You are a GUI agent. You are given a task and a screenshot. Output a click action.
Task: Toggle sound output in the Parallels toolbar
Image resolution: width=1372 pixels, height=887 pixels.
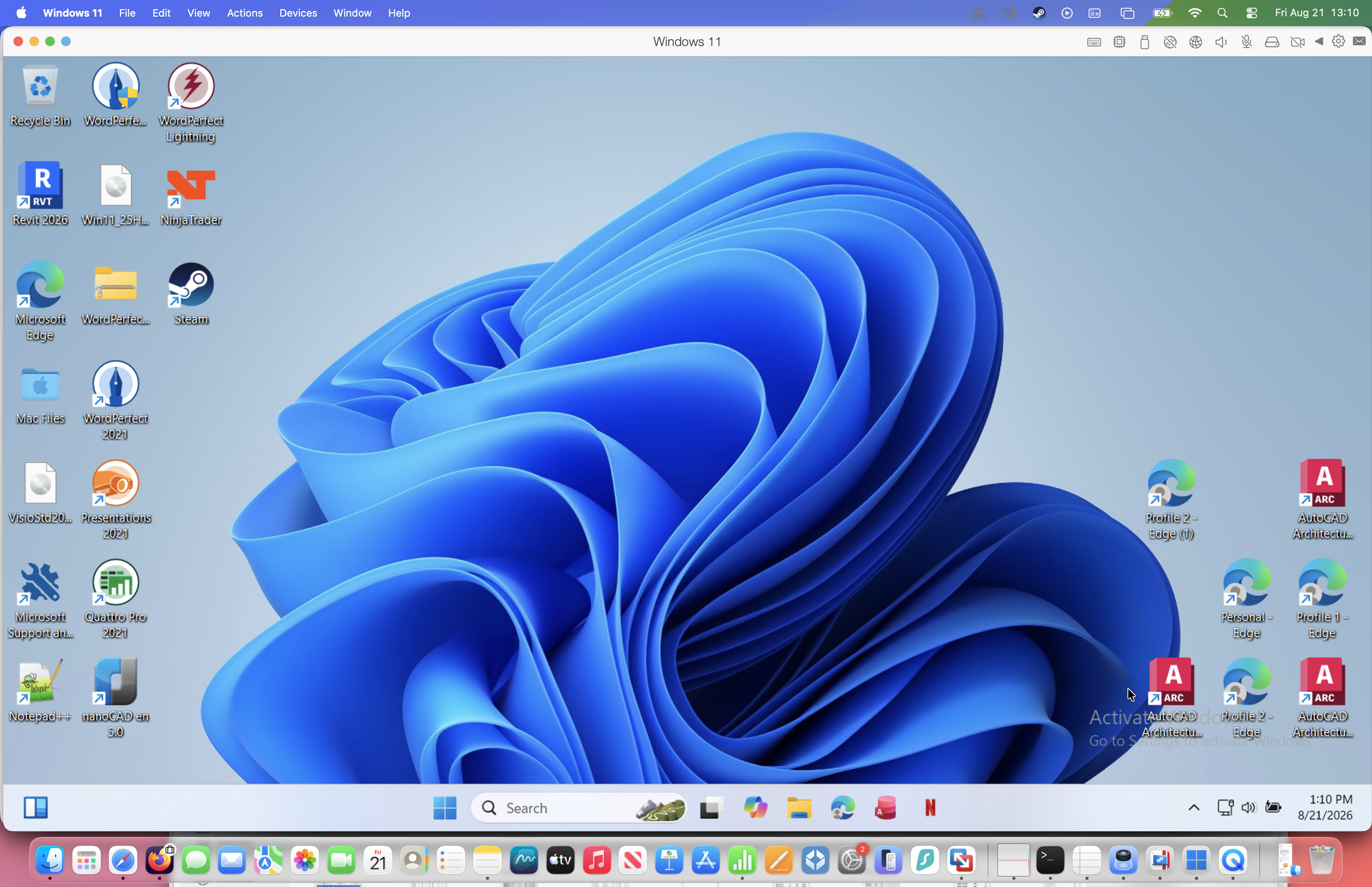[x=1221, y=41]
